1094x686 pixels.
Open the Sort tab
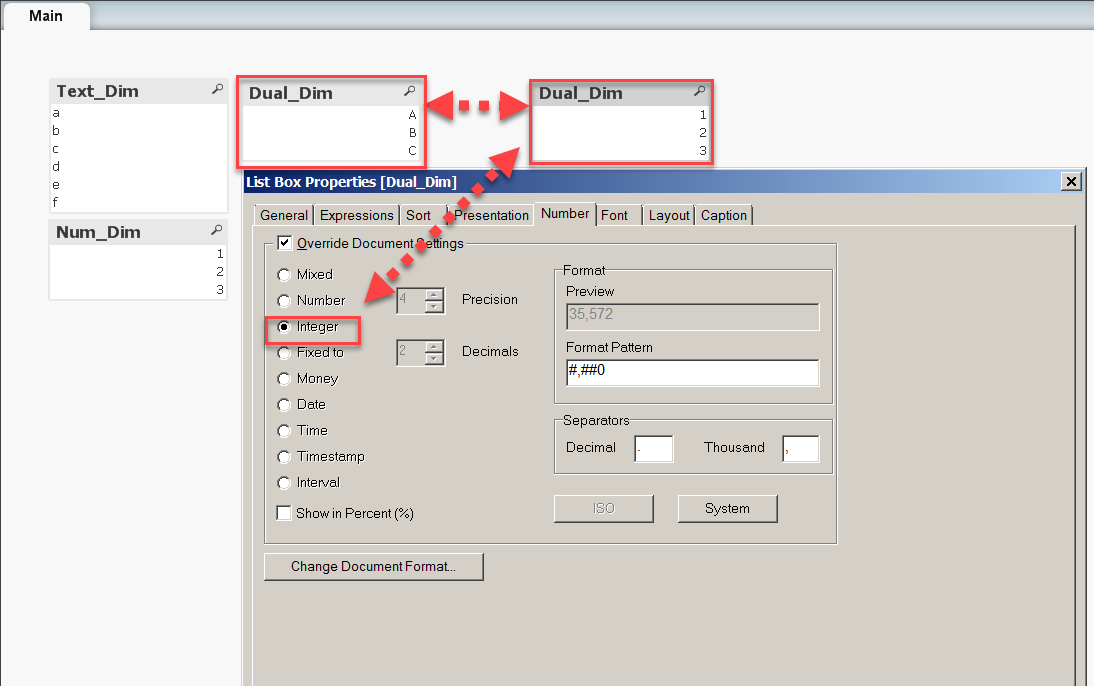pyautogui.click(x=418, y=215)
